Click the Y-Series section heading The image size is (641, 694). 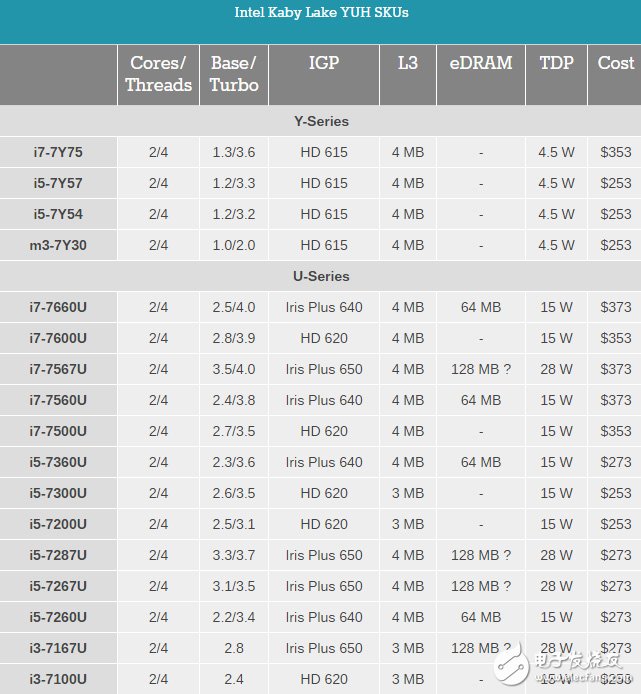321,121
